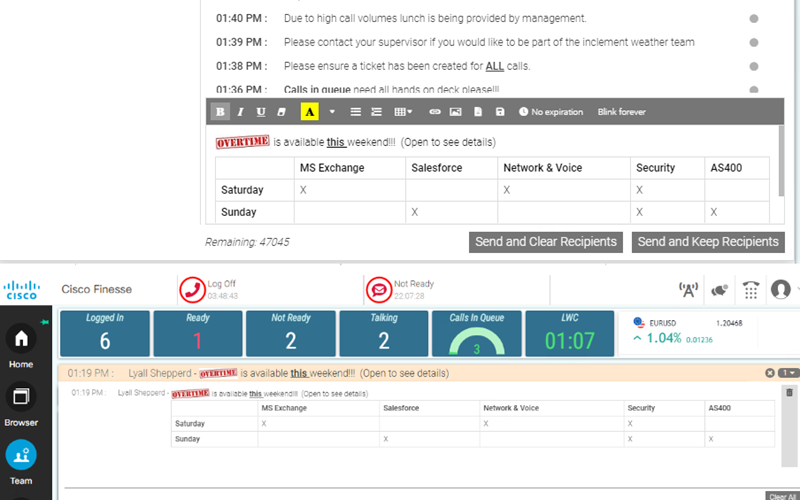800x500 pixels.
Task: Click the green pin icon on sidebar
Action: (x=45, y=322)
